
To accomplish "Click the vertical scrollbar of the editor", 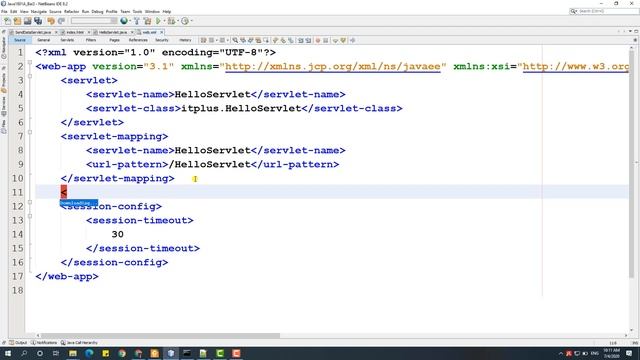I will pos(631,163).
